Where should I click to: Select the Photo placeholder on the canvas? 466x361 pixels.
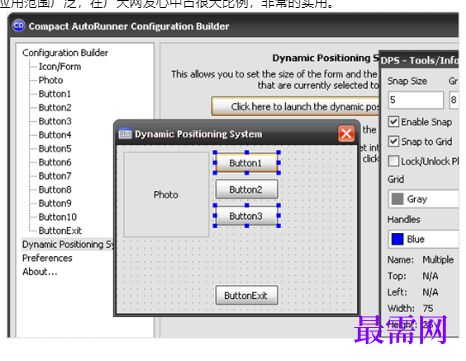(x=166, y=195)
